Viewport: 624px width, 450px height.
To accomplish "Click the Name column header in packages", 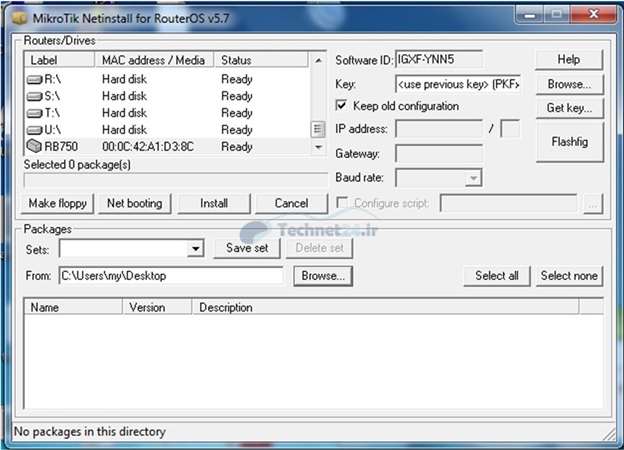I will pyautogui.click(x=73, y=307).
